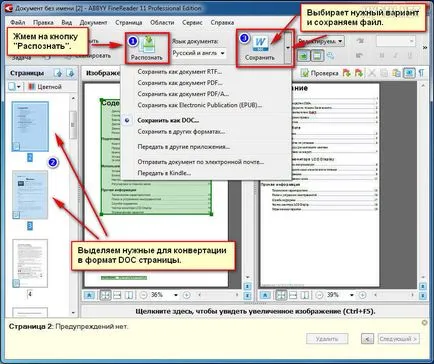Click the highlighted fit-page icon below the image pane
434x364 pixels.
105,295
